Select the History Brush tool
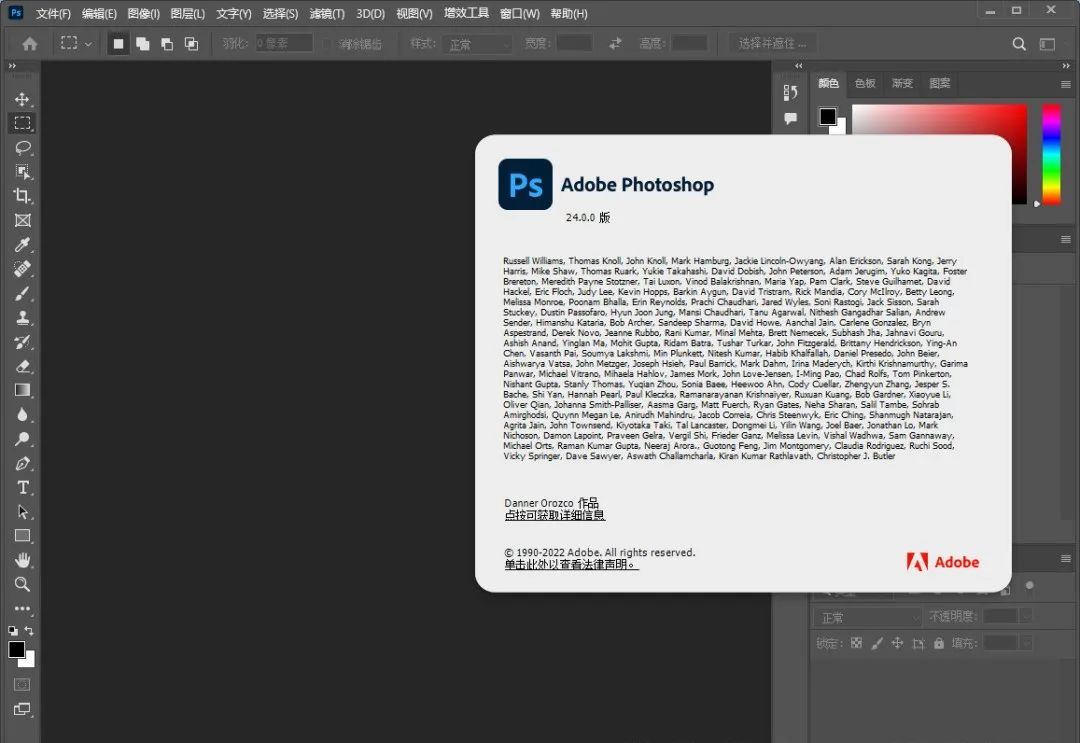 pyautogui.click(x=22, y=342)
